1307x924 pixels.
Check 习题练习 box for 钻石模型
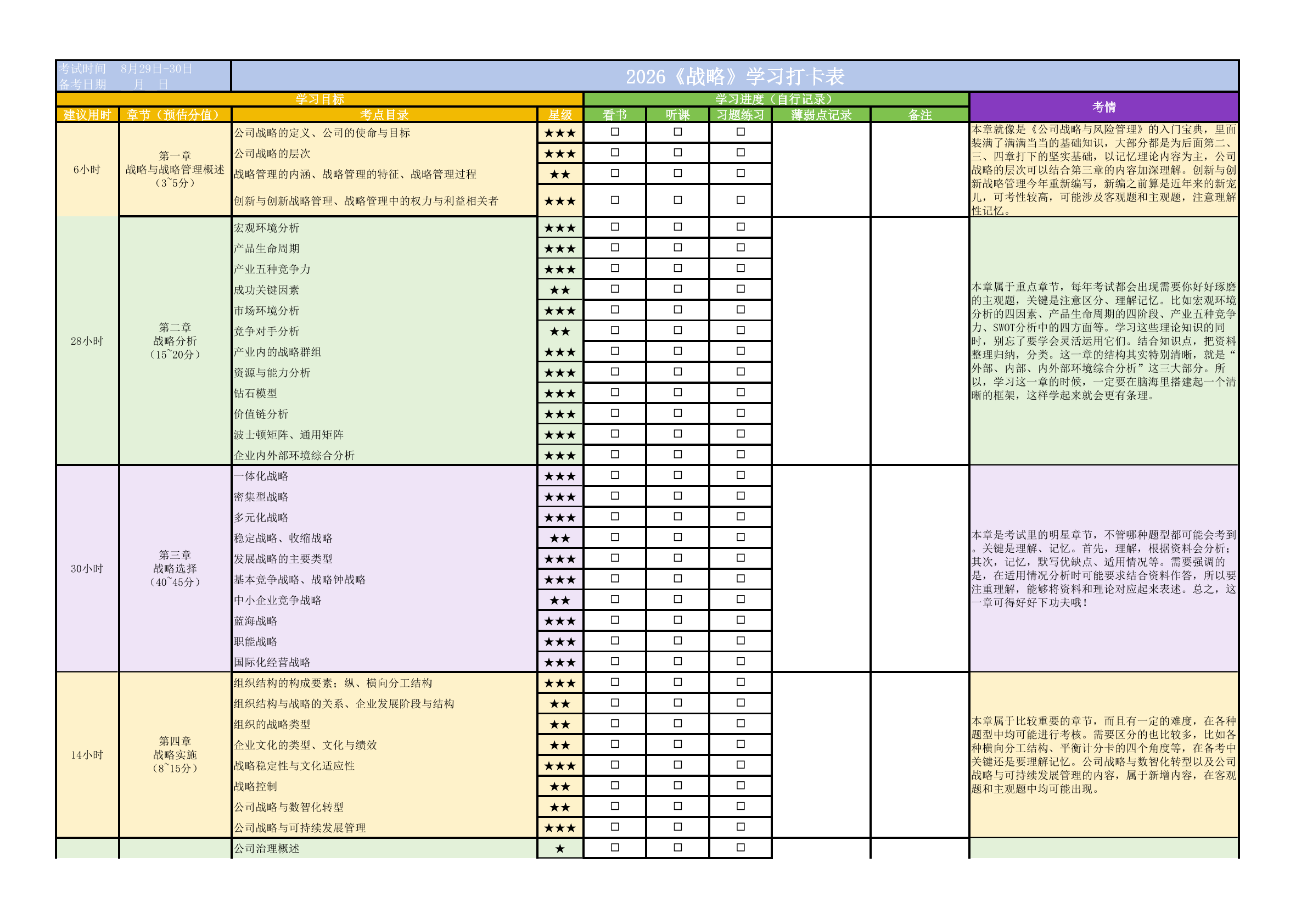click(x=740, y=392)
